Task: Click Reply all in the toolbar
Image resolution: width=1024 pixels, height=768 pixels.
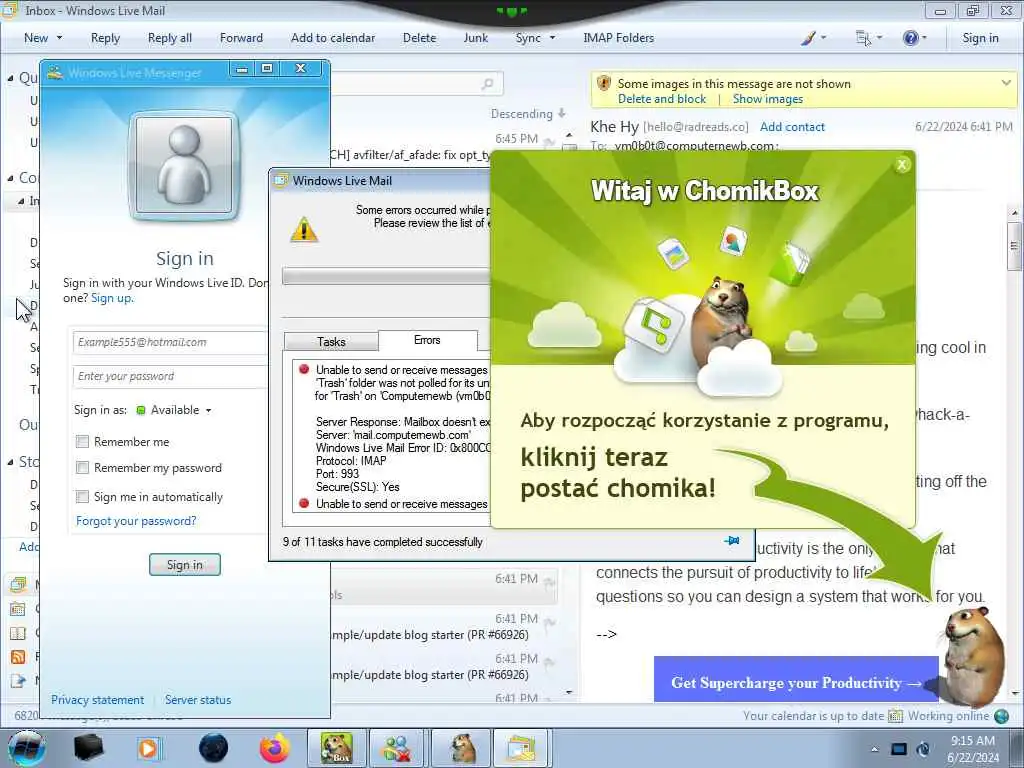Action: click(170, 38)
